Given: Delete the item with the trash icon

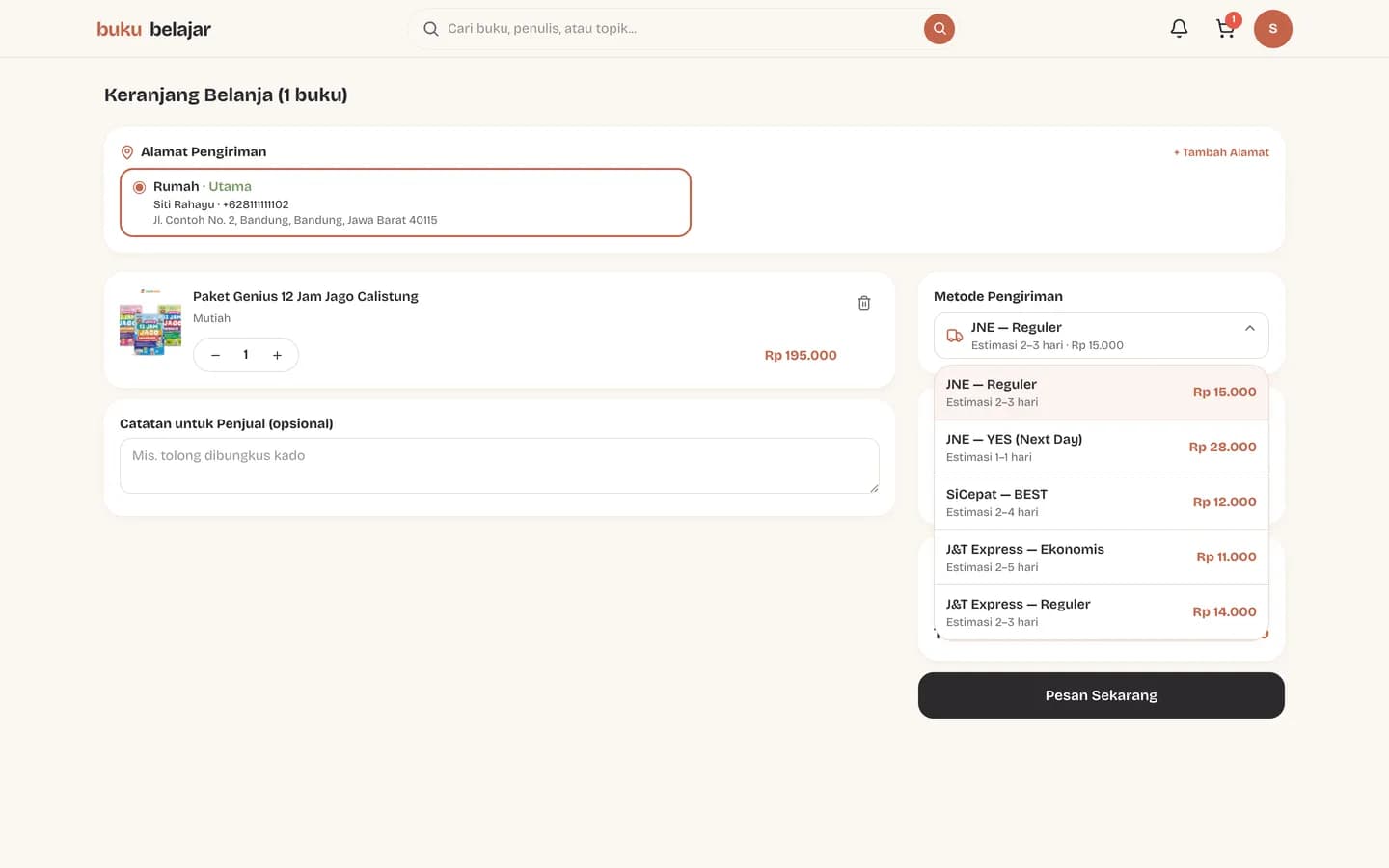Looking at the screenshot, I should 864,303.
